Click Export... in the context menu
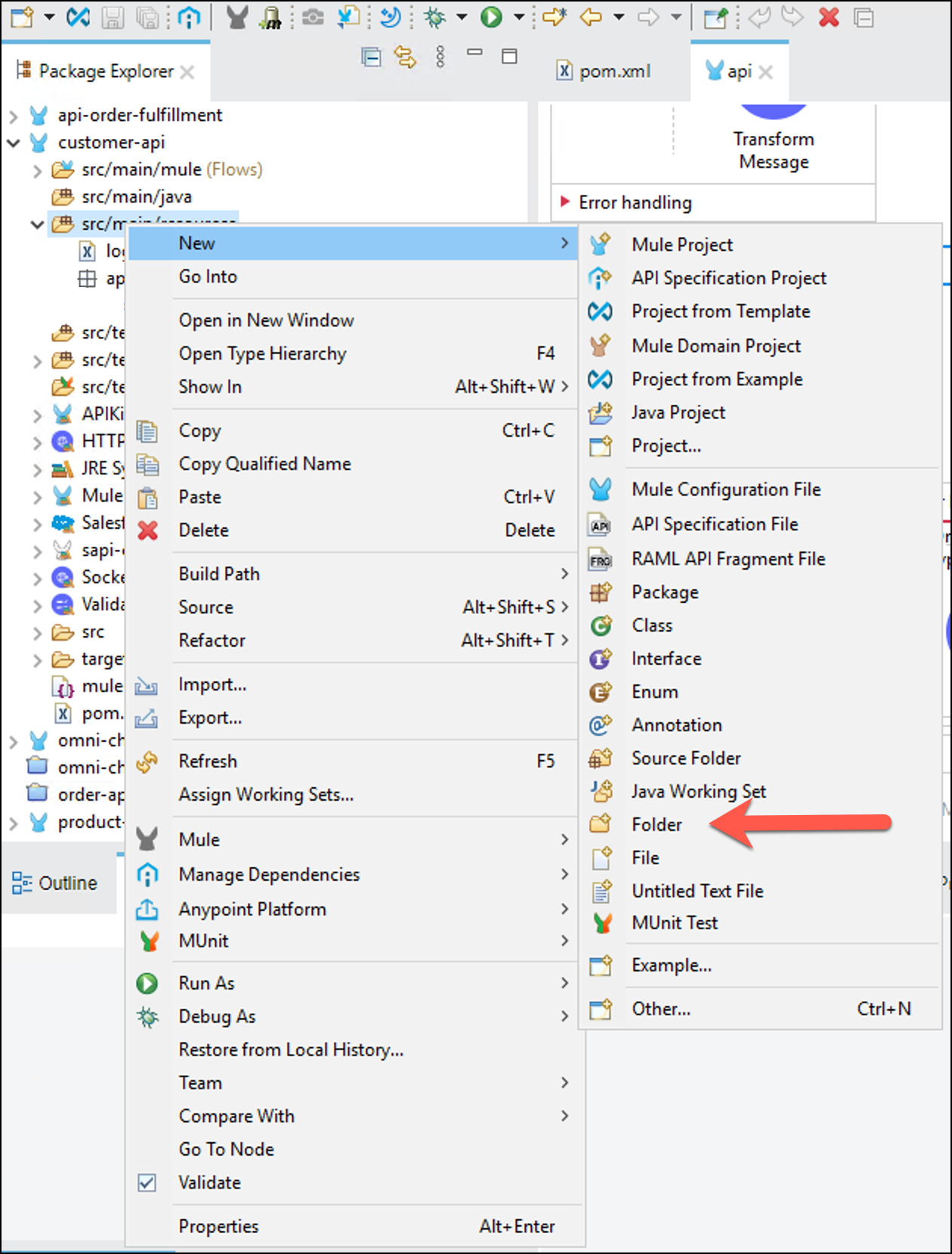952x1254 pixels. click(x=355, y=718)
